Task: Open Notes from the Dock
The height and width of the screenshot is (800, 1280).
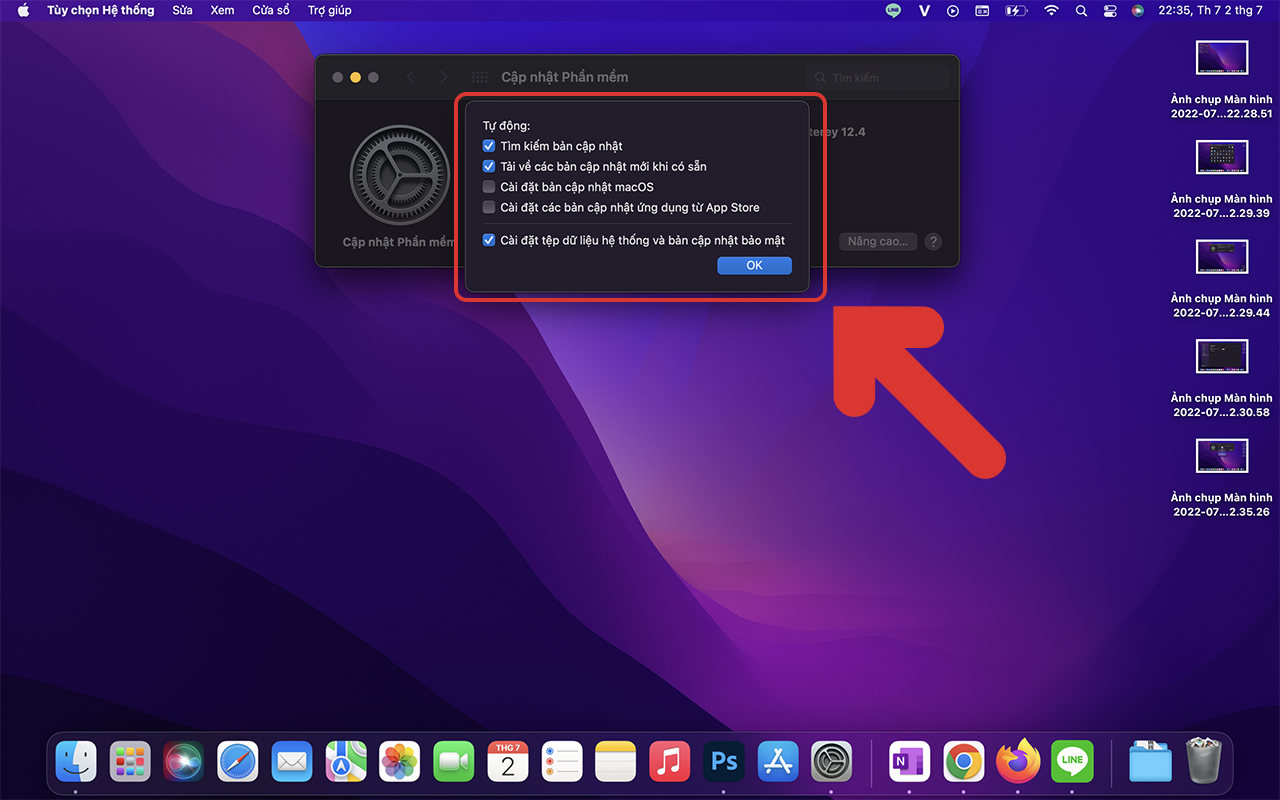Action: [x=616, y=762]
